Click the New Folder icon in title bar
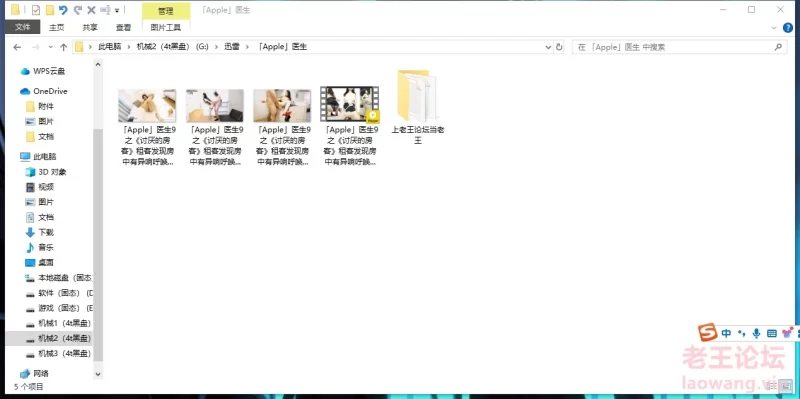 [49, 10]
